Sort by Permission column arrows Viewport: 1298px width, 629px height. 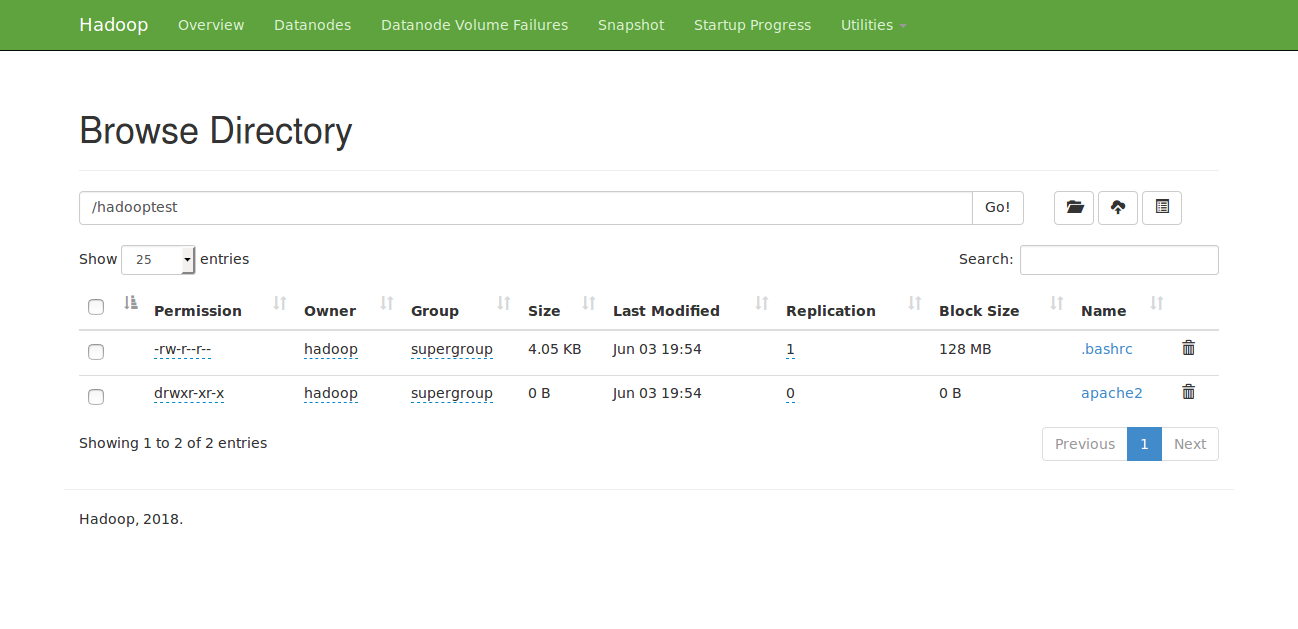point(280,303)
